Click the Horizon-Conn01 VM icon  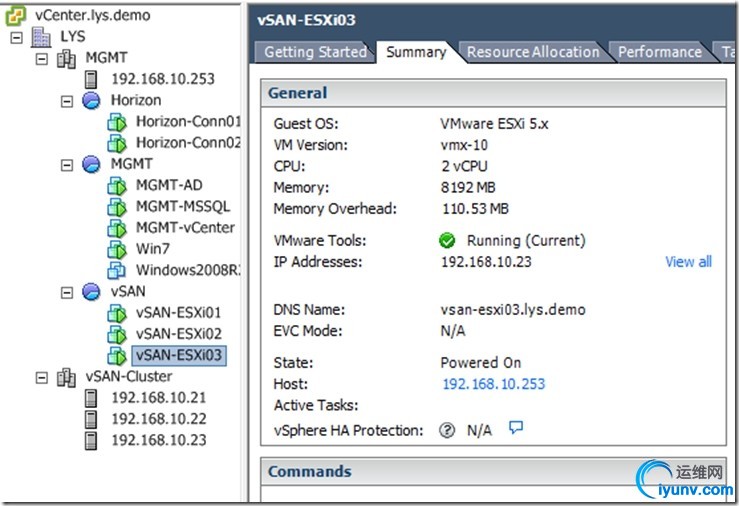pos(117,122)
